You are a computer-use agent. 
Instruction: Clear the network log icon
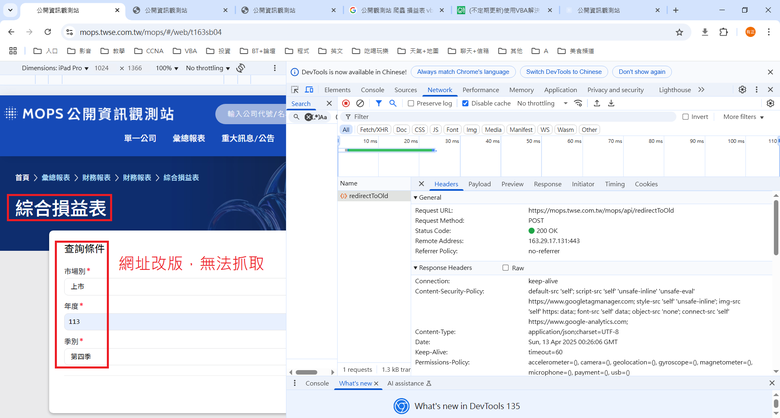coord(360,104)
